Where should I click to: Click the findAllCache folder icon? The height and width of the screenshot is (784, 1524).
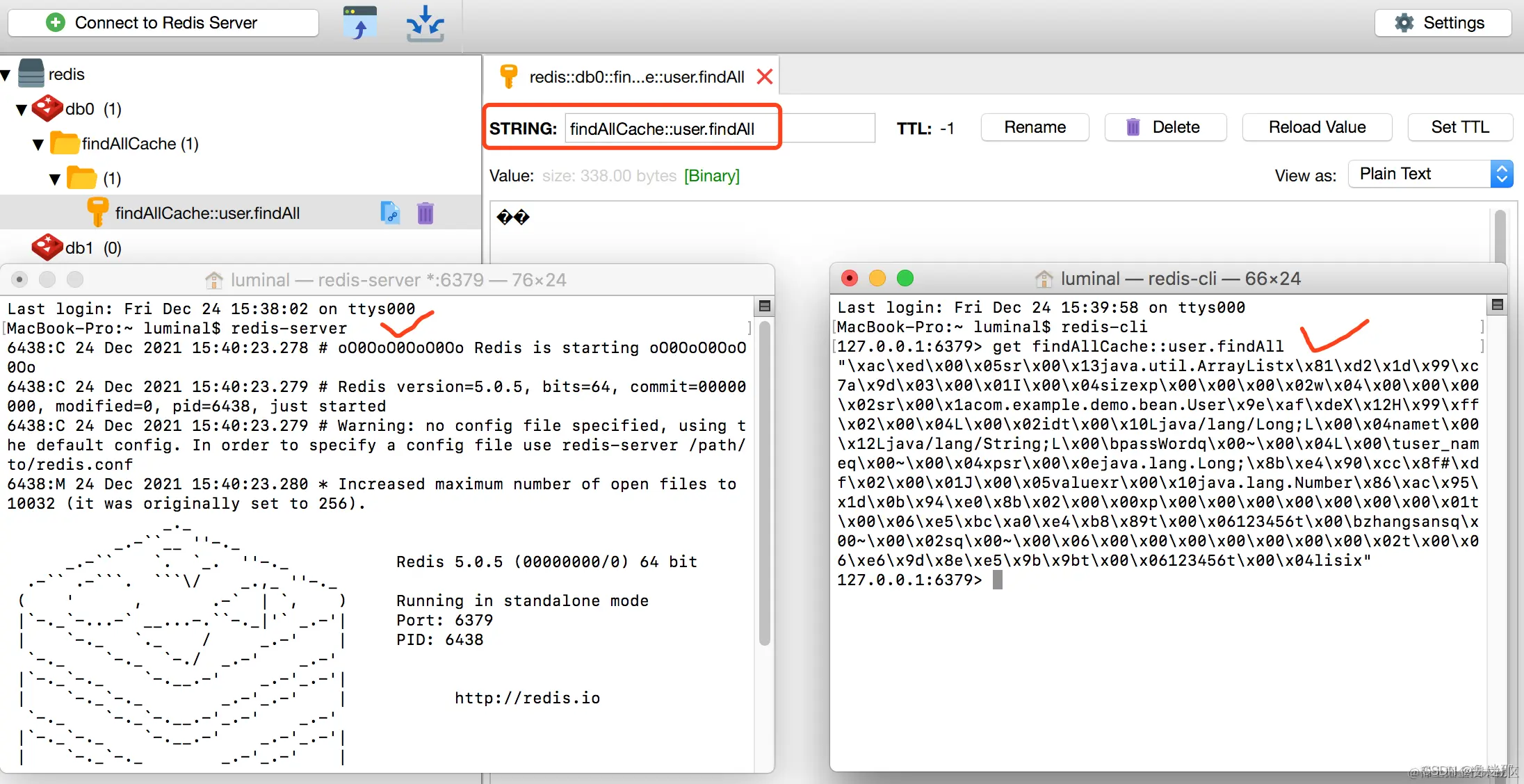65,142
